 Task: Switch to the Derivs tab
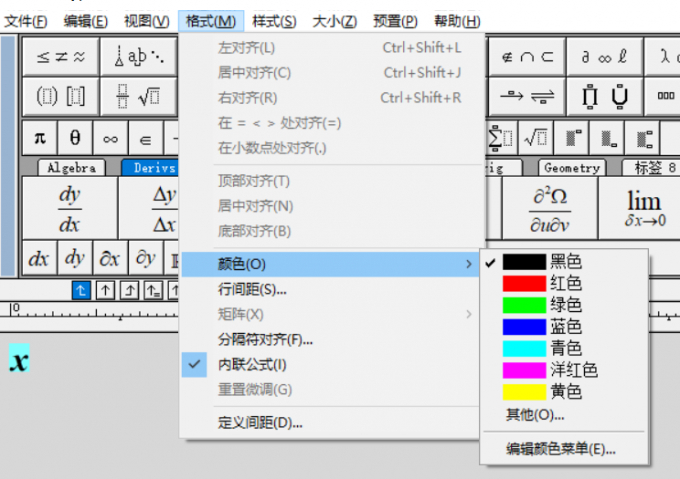[x=152, y=168]
